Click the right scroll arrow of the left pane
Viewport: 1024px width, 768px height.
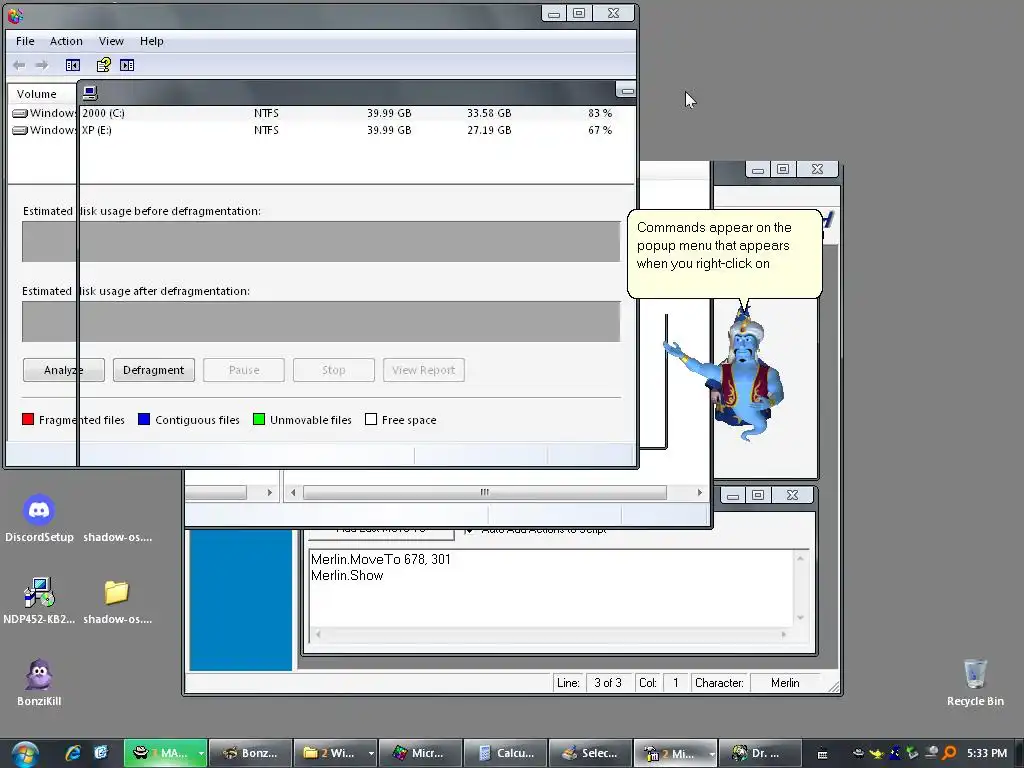[x=269, y=492]
